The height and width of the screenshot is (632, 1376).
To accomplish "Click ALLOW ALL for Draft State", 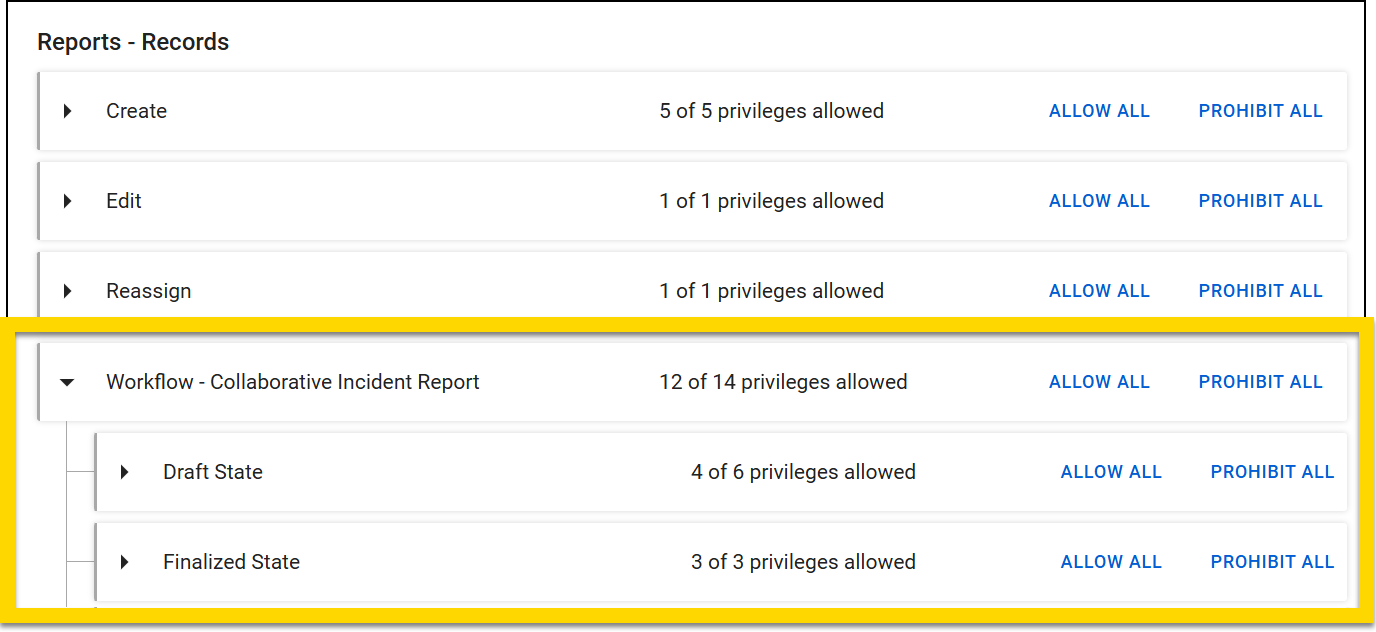I will (x=1111, y=471).
